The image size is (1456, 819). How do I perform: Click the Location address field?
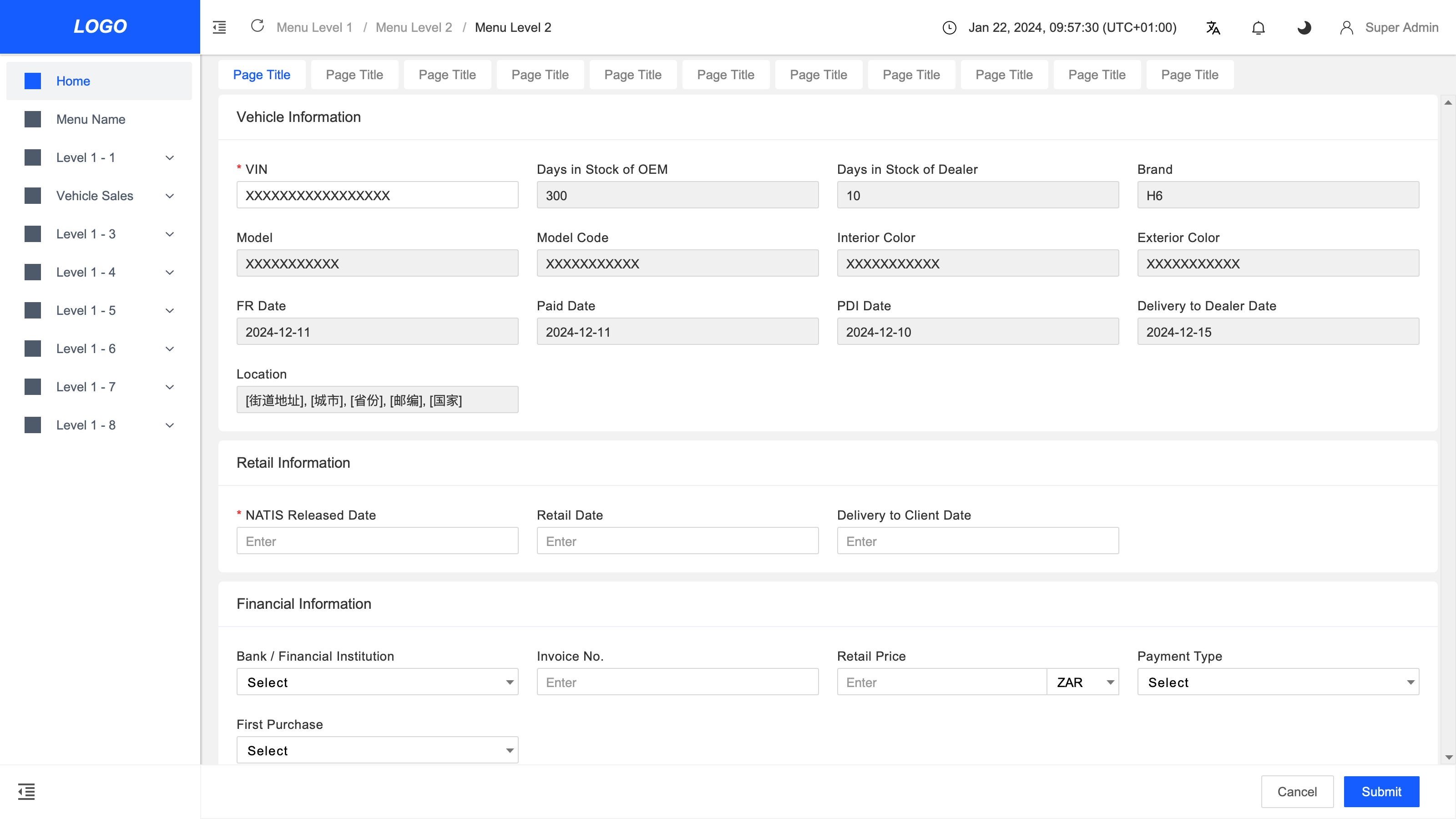click(377, 399)
